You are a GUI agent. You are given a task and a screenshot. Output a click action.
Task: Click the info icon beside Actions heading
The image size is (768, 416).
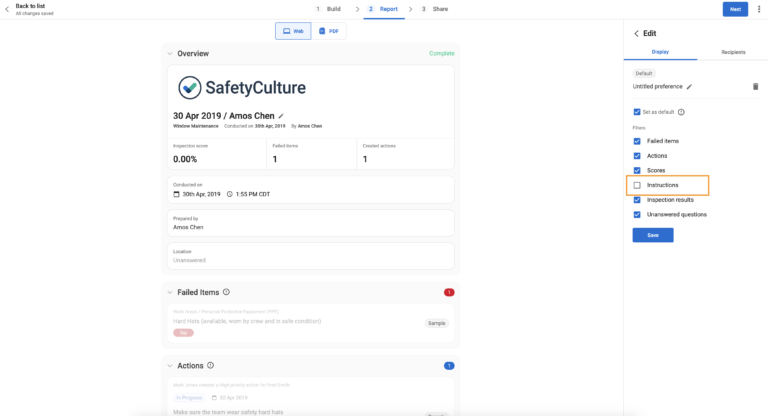pyautogui.click(x=211, y=366)
